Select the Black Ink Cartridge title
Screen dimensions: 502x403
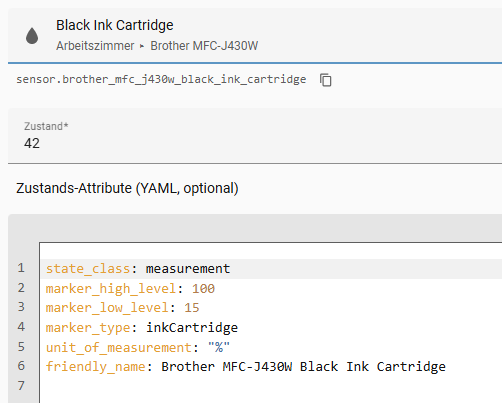(115, 25)
